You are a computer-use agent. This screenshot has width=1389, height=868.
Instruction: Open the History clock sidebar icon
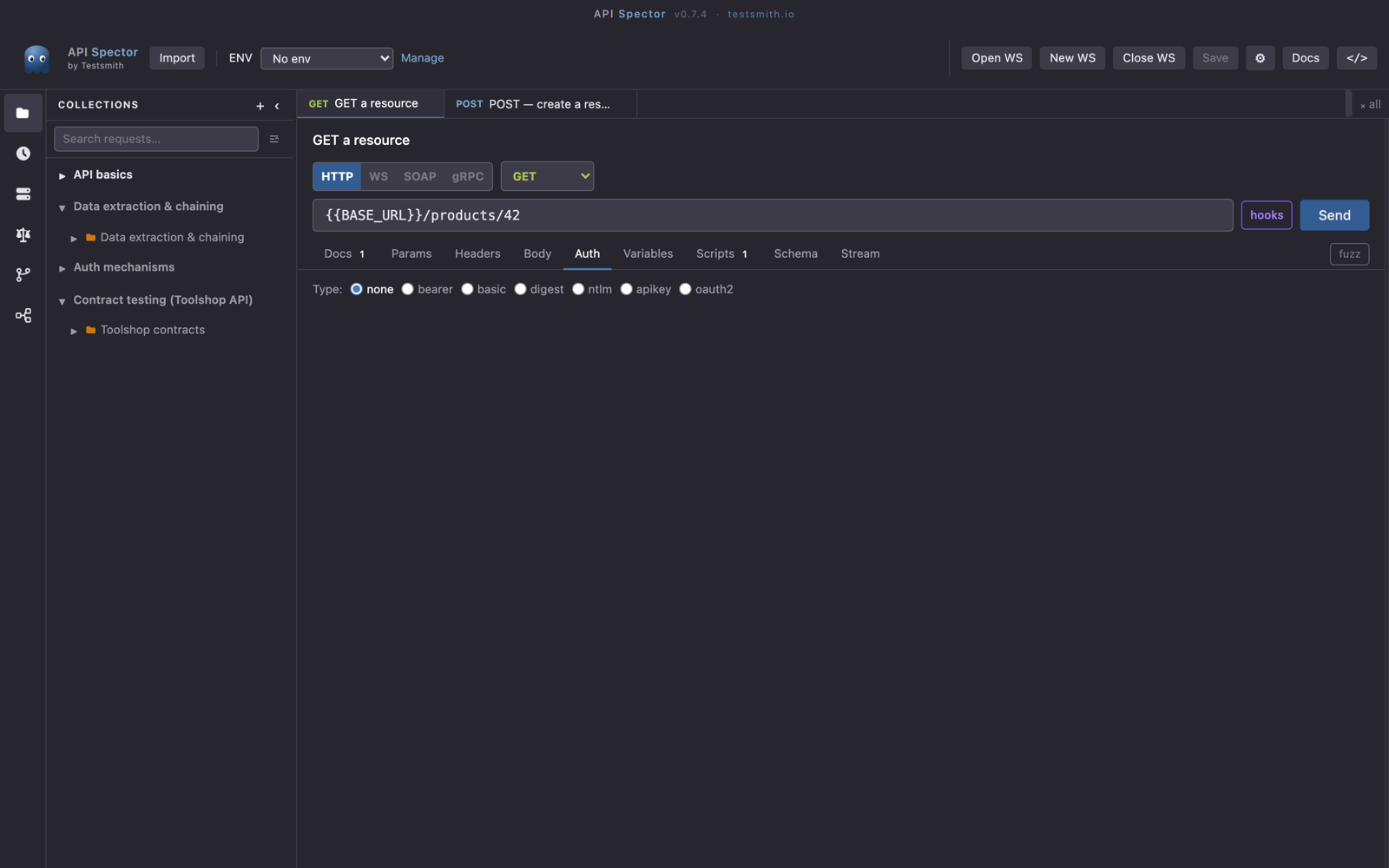point(23,154)
